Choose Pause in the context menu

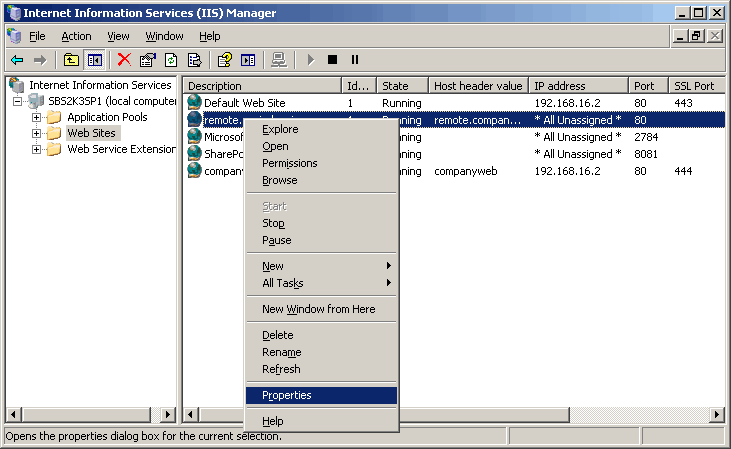coord(322,240)
